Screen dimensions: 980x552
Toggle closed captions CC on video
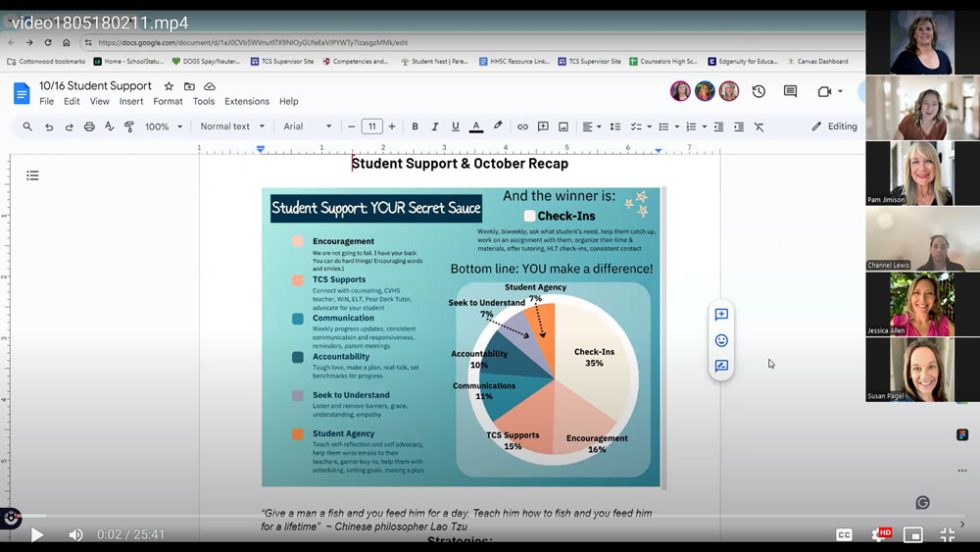tap(844, 535)
